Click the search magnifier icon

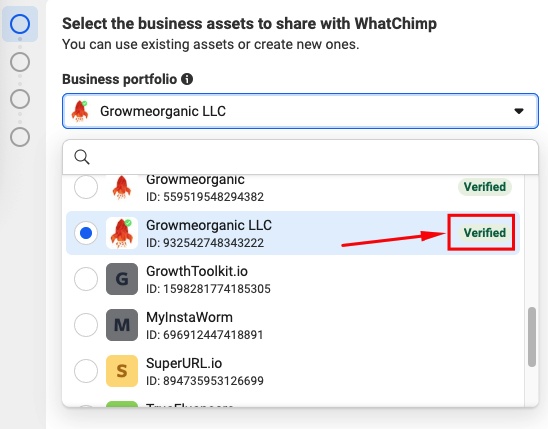point(82,157)
